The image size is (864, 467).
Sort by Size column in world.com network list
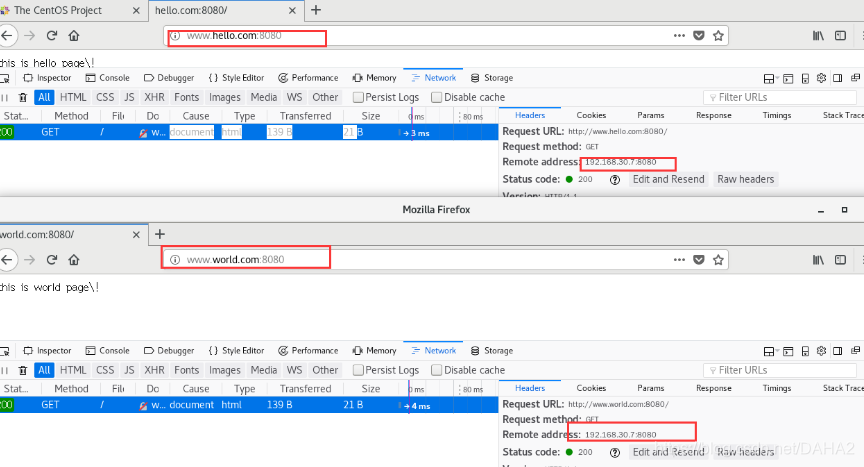[371, 389]
